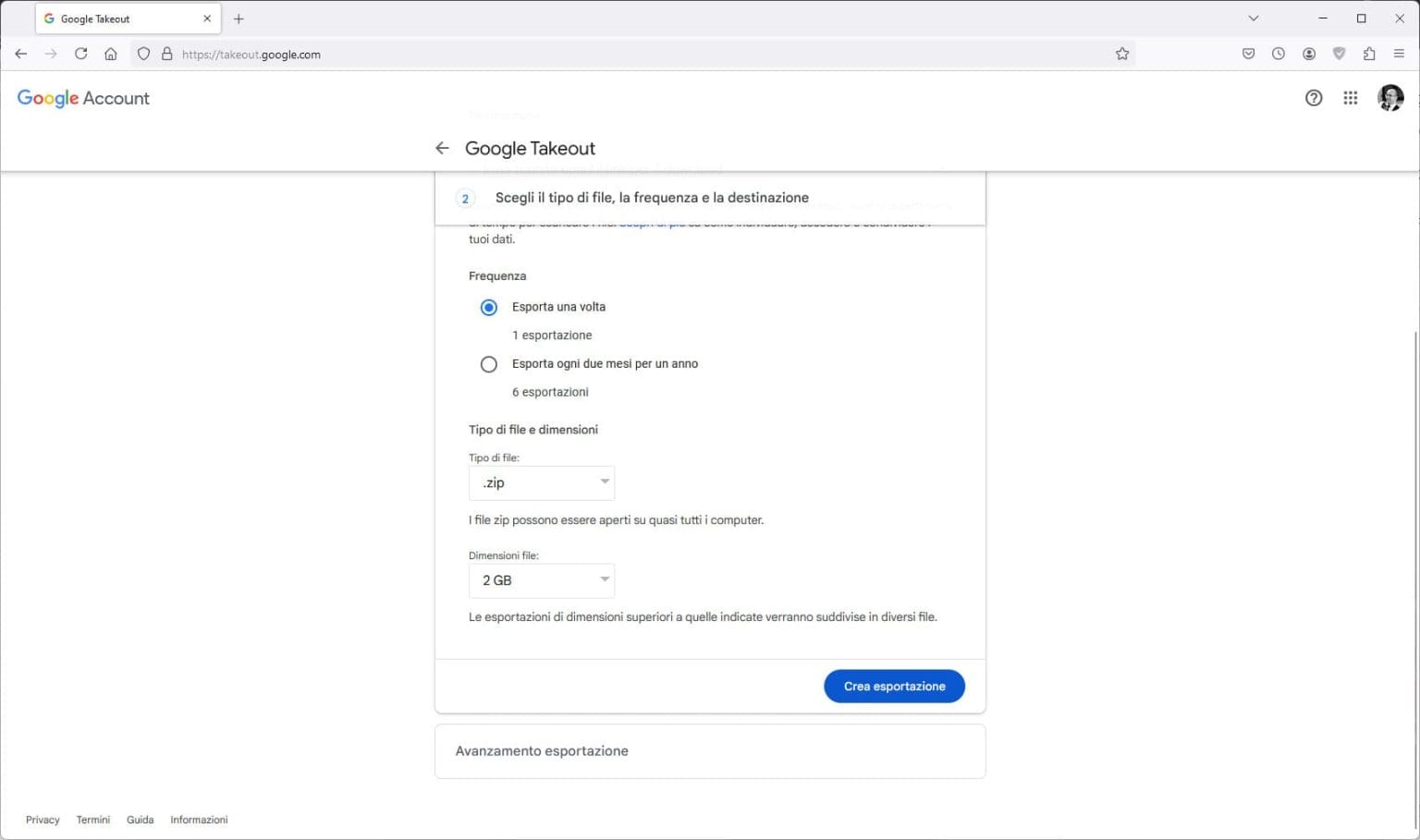
Task: Open the extensions puzzle icon
Action: pos(1369,54)
